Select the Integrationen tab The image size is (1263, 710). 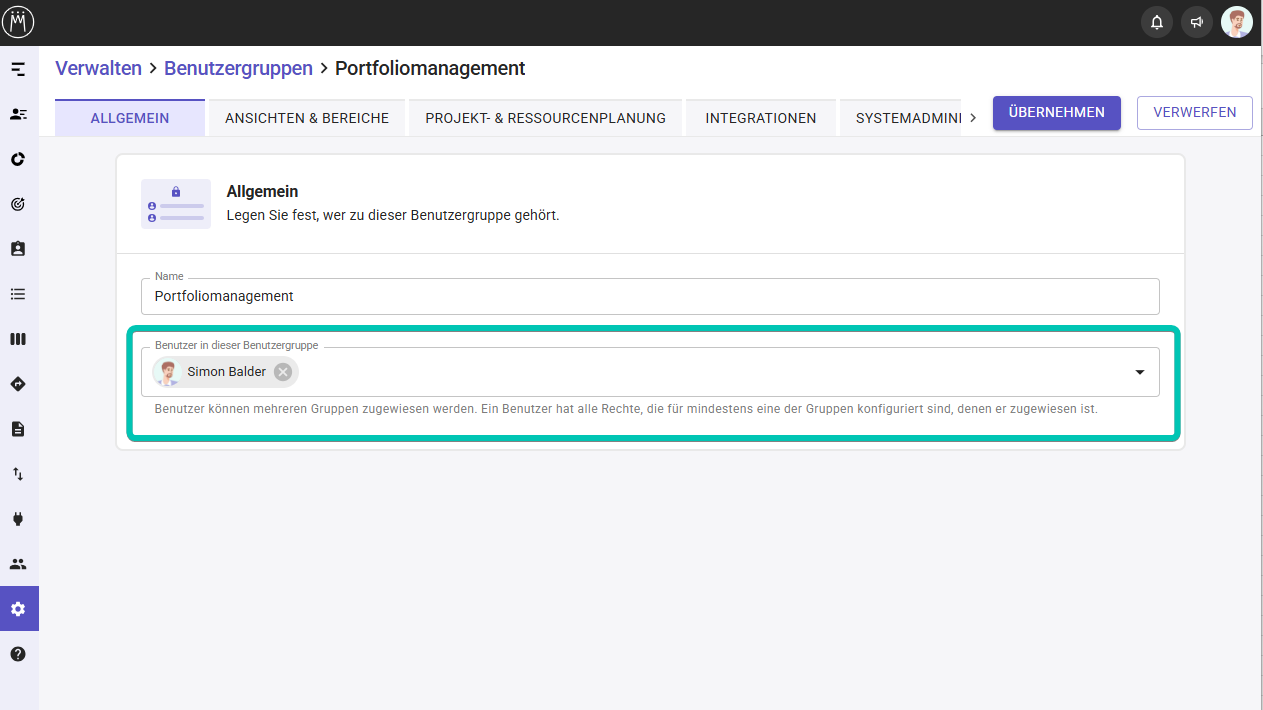(760, 118)
